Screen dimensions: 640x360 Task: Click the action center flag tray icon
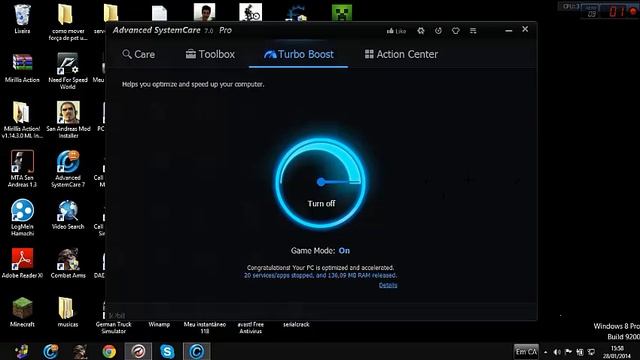568,352
